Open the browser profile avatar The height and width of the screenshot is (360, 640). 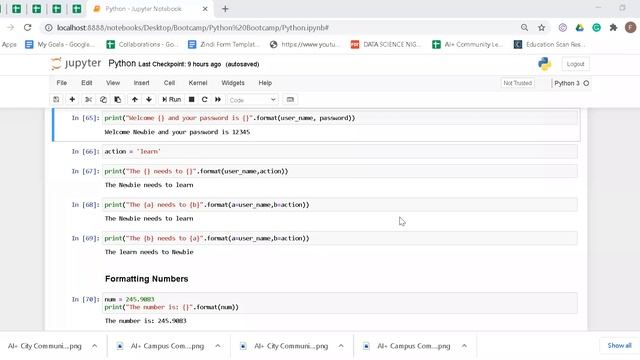[630, 28]
